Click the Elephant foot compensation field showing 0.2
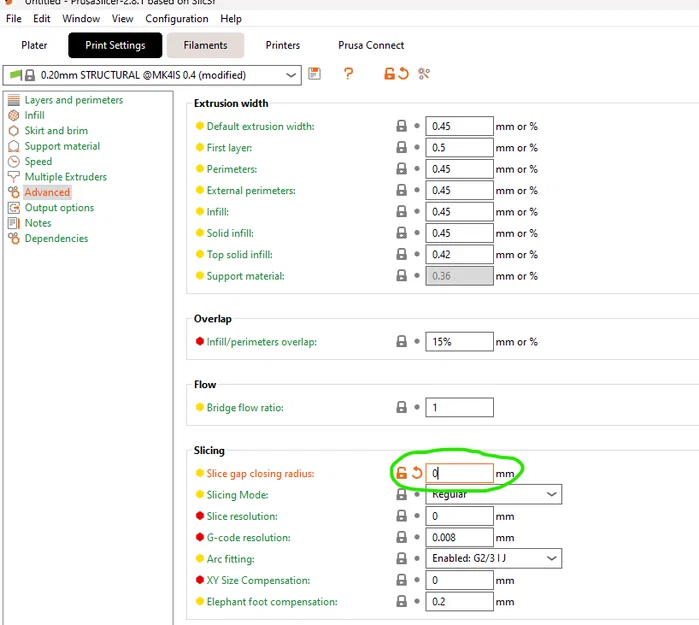This screenshot has width=699, height=625. (x=460, y=602)
